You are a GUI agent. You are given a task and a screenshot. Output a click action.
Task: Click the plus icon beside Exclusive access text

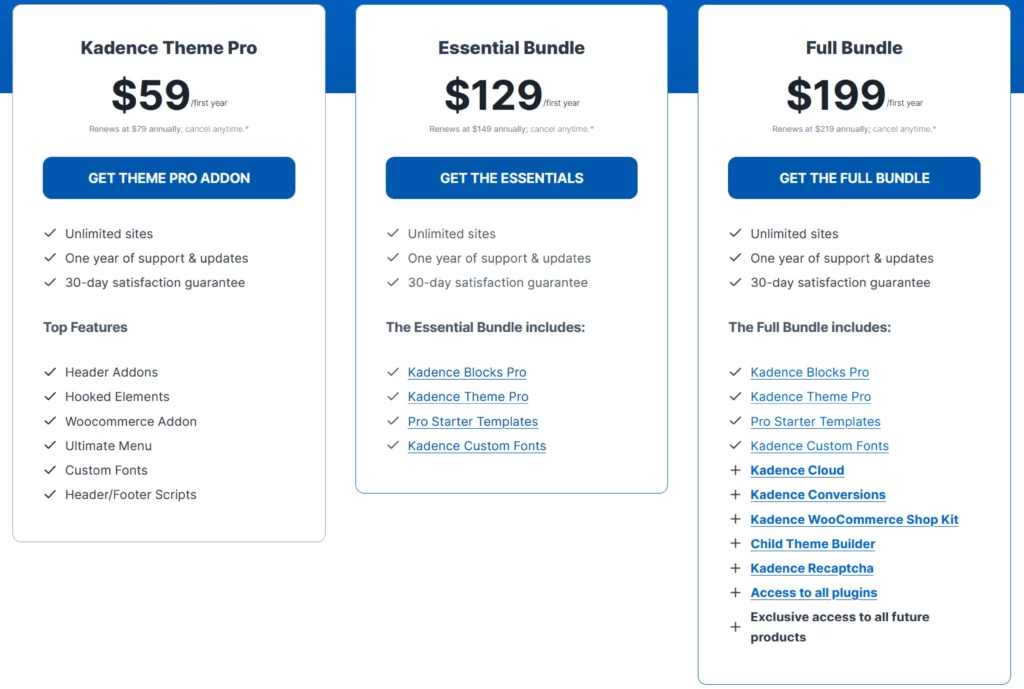pyautogui.click(x=735, y=627)
